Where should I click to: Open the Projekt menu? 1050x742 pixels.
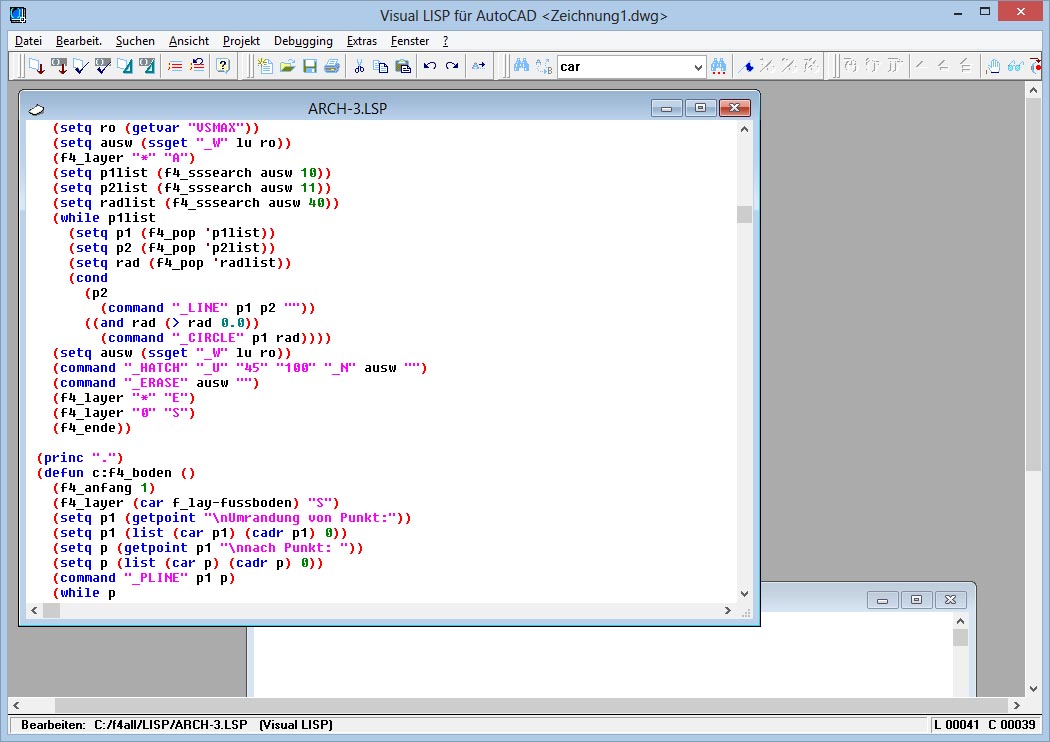tap(241, 41)
